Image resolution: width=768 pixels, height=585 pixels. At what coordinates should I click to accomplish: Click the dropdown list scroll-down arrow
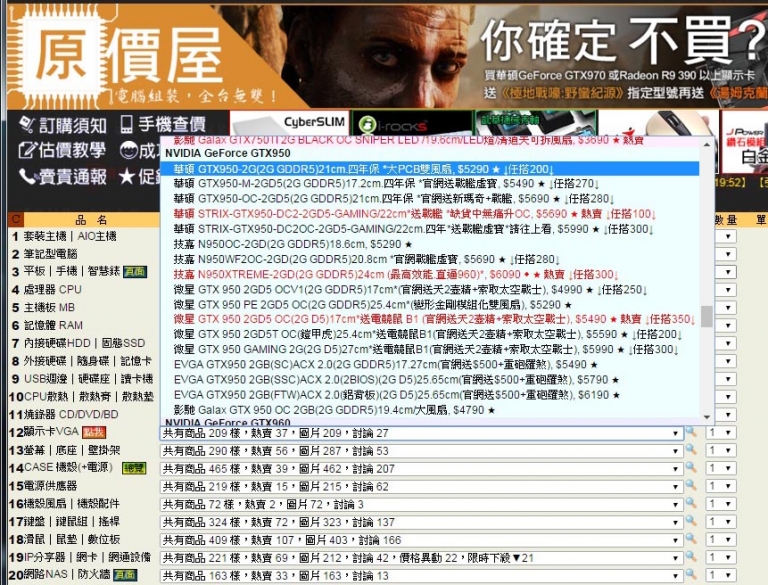tap(706, 417)
